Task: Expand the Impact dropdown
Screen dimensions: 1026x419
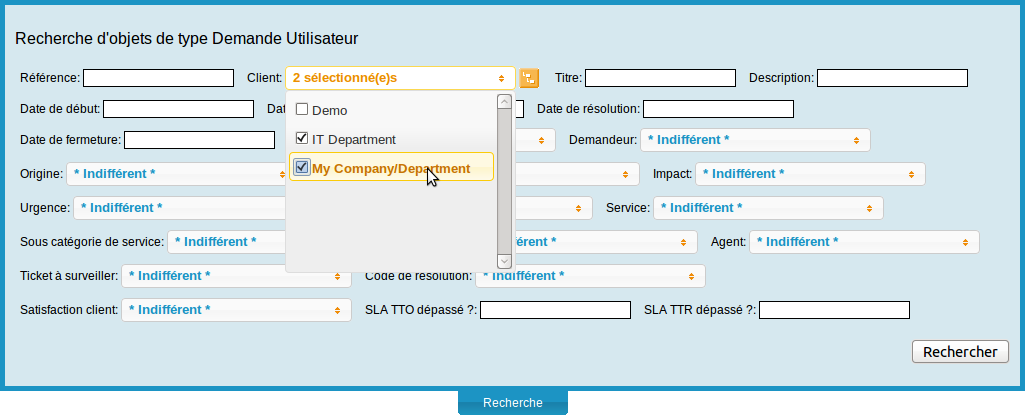Action: tap(809, 174)
